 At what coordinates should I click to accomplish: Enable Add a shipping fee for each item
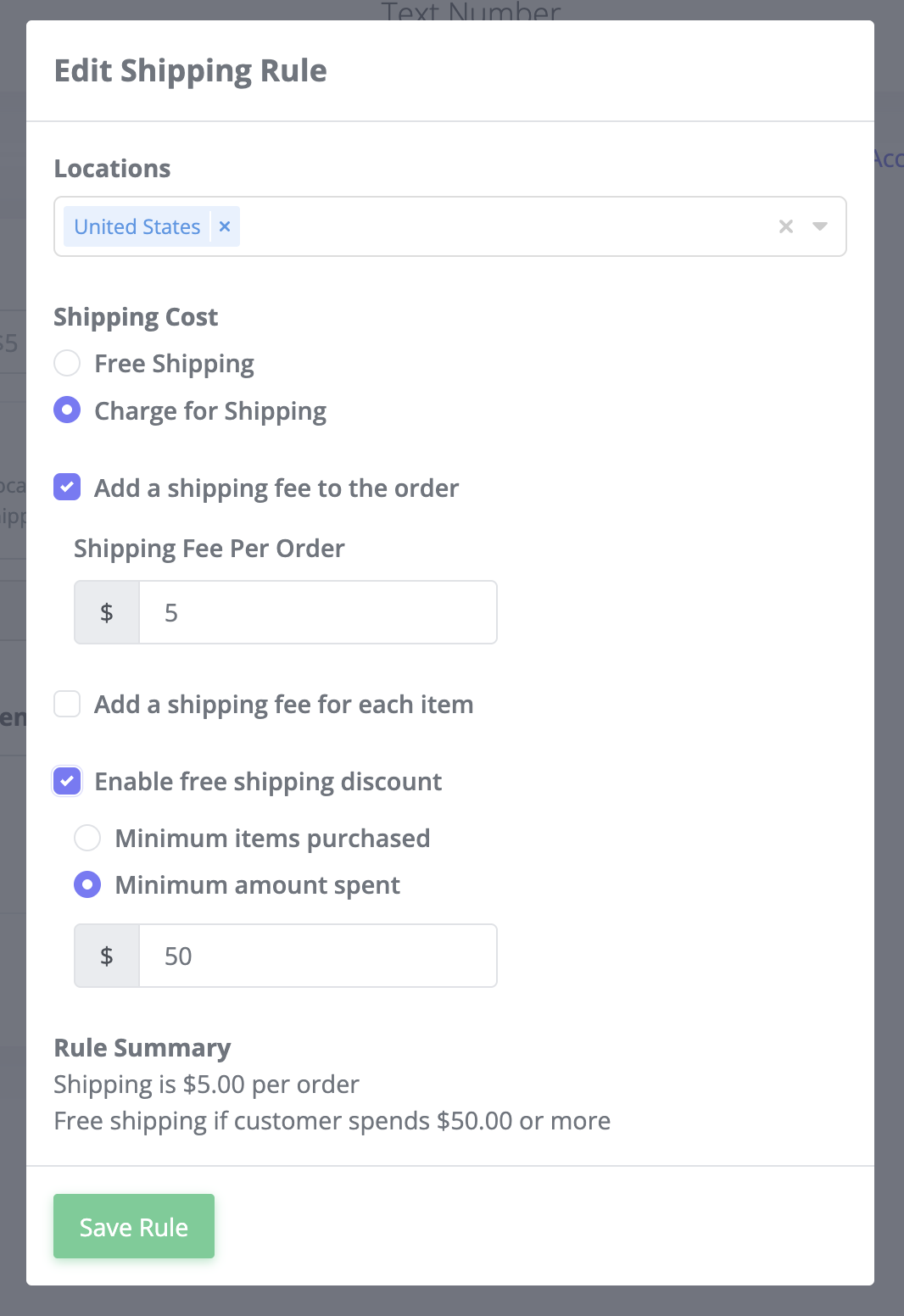point(67,704)
